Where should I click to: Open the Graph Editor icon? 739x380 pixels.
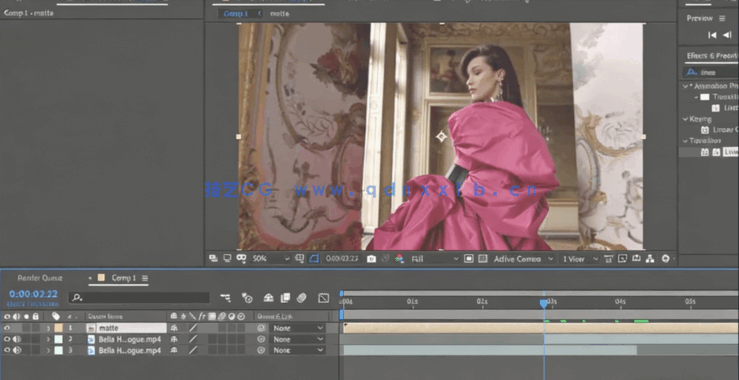coord(324,297)
